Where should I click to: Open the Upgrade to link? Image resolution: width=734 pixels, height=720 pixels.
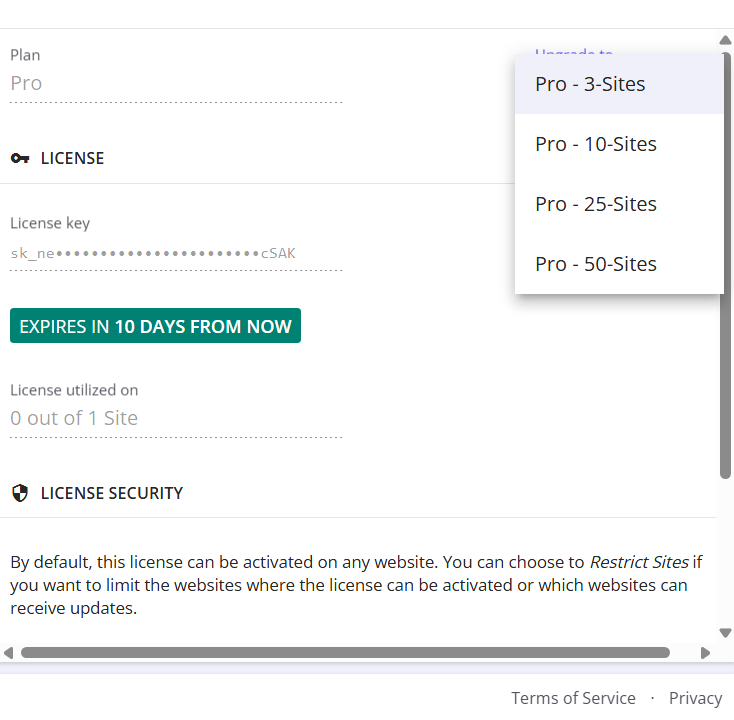pyautogui.click(x=573, y=51)
